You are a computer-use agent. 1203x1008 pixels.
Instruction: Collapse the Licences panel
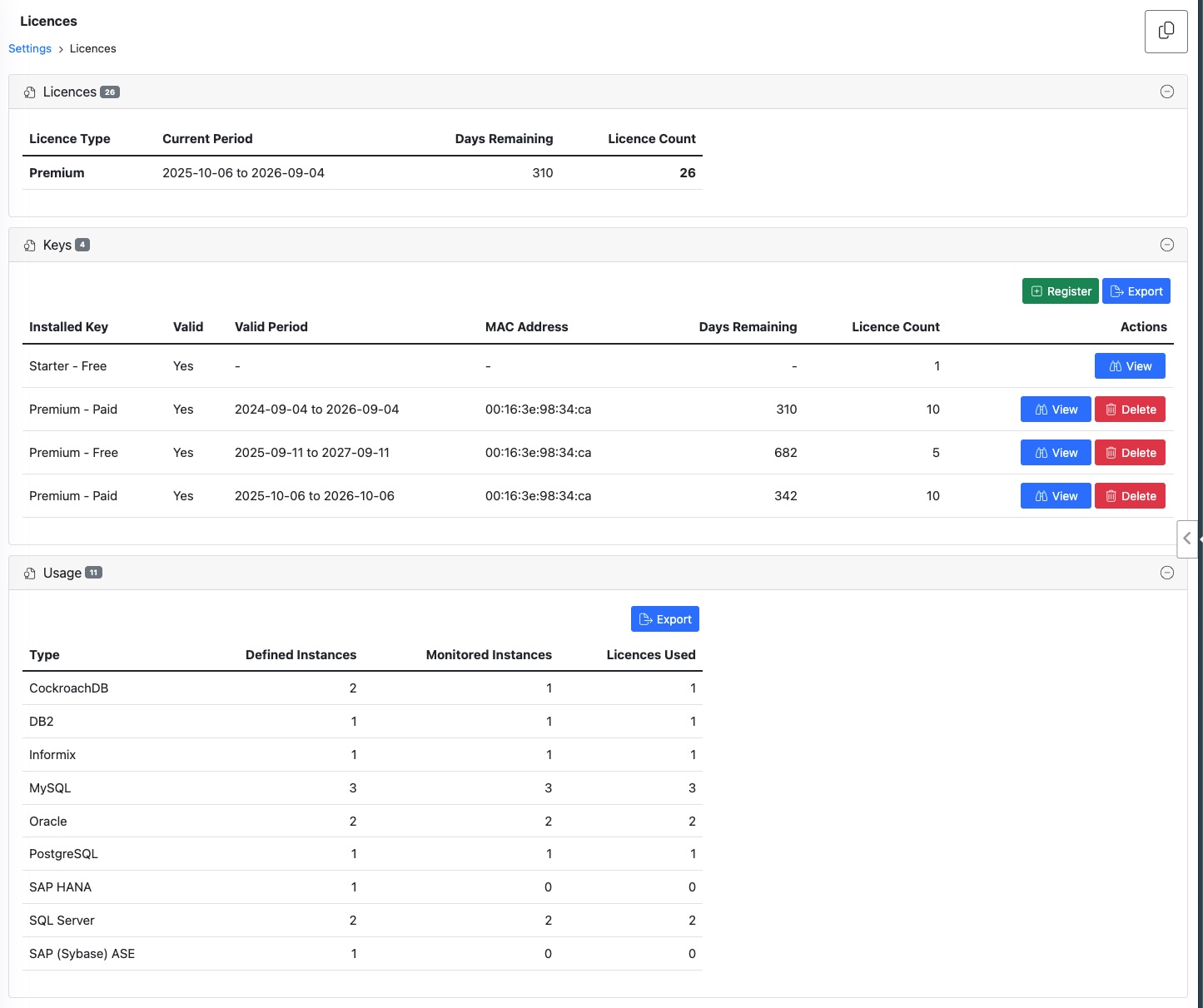(1167, 92)
